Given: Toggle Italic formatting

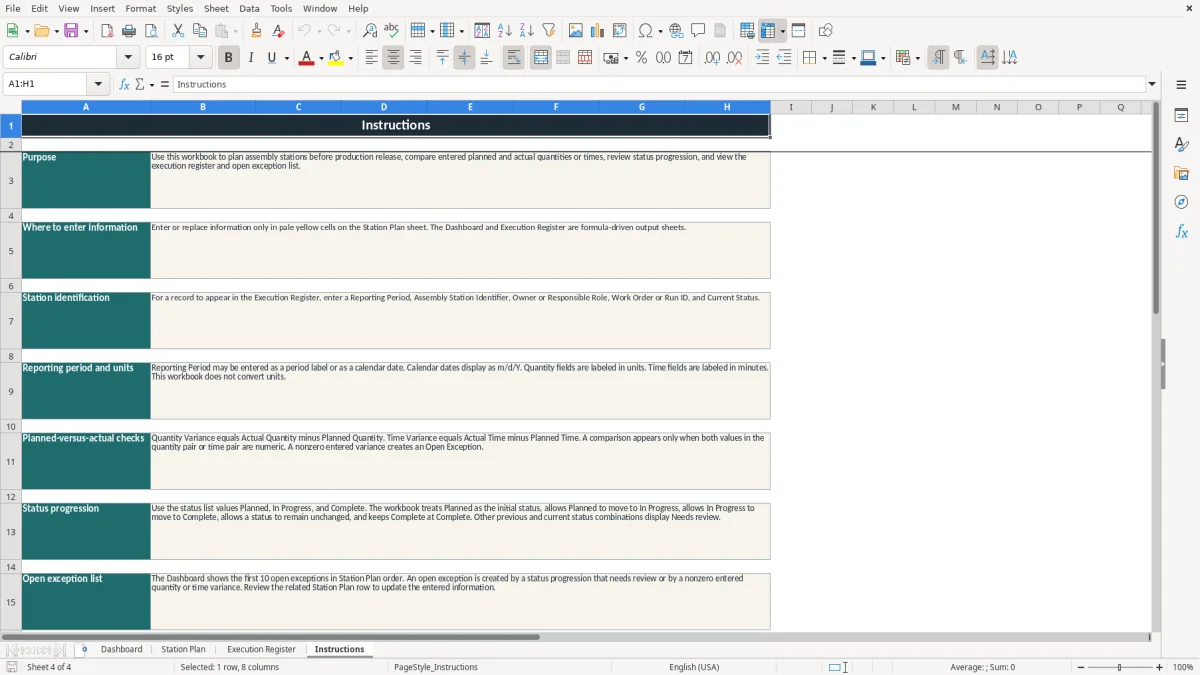Looking at the screenshot, I should coord(250,58).
